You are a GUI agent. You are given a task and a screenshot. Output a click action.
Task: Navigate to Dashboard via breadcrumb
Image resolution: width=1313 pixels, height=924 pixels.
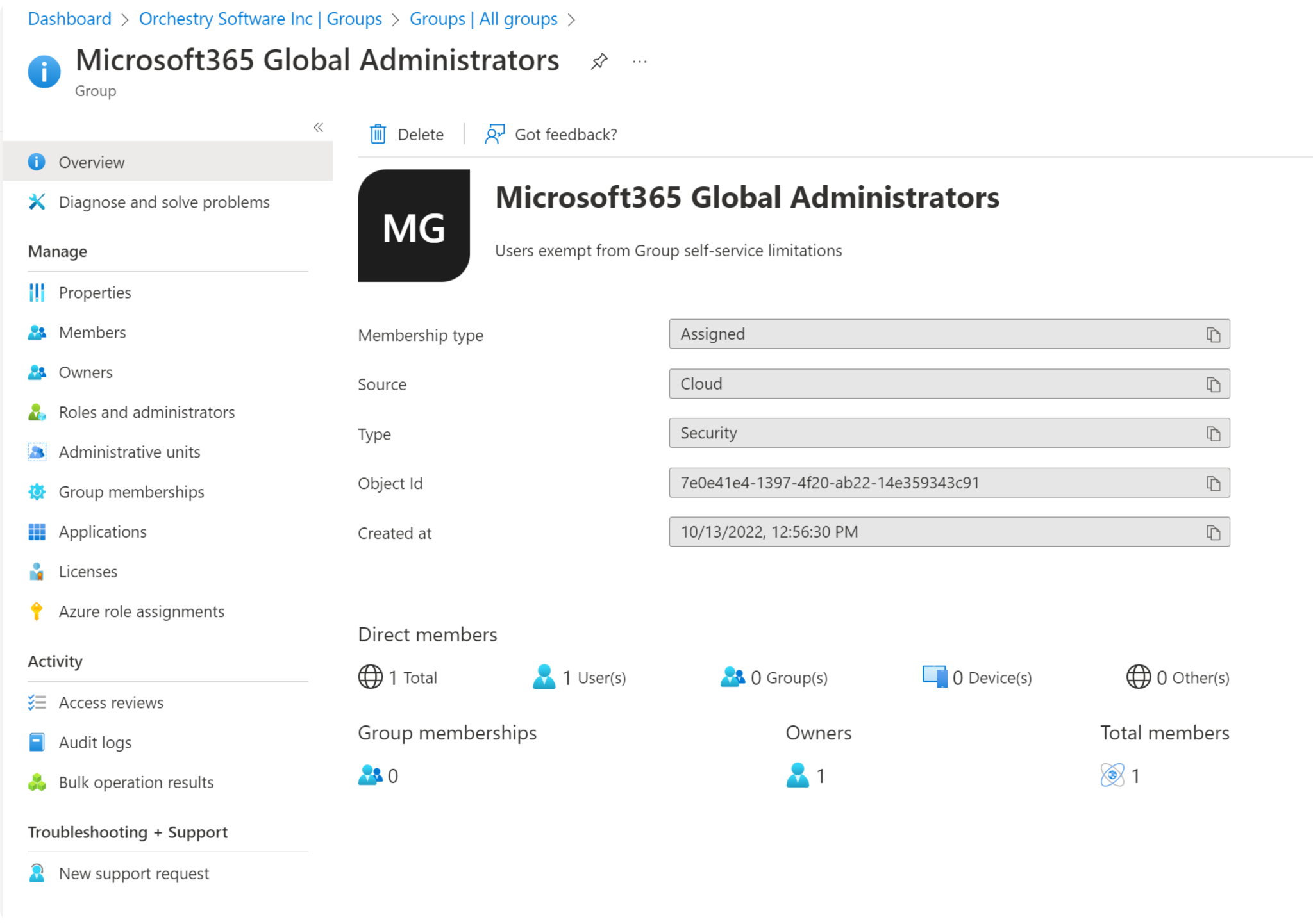click(69, 19)
